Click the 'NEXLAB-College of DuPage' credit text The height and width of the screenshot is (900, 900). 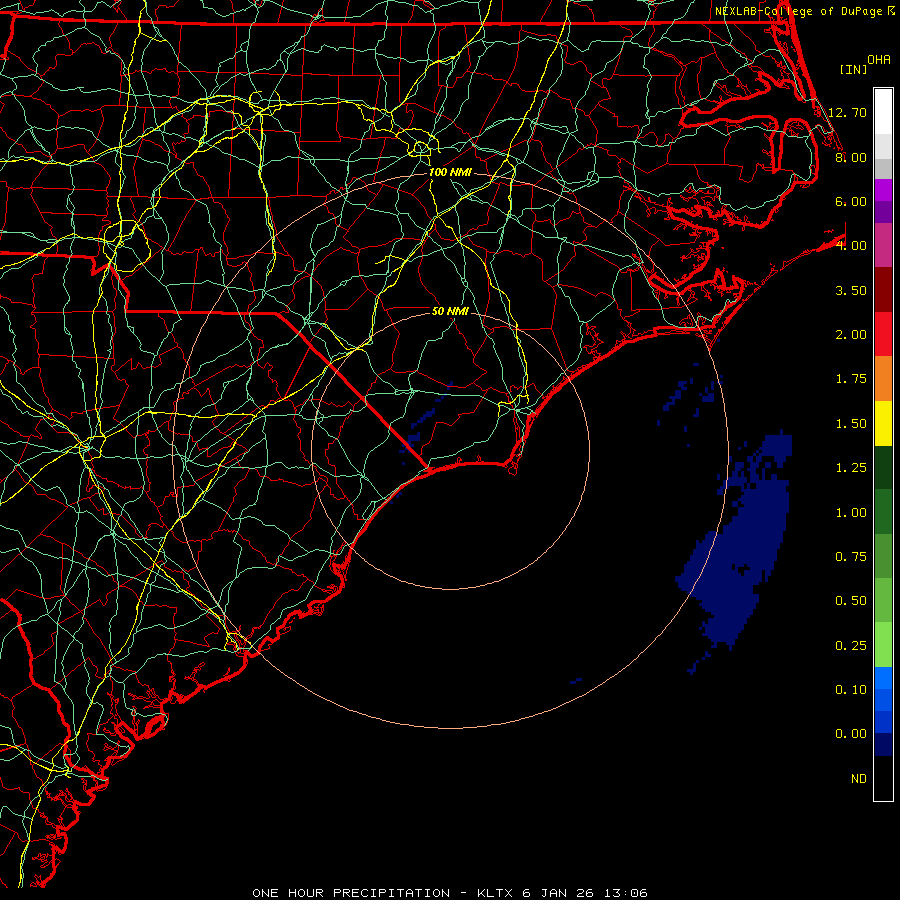coord(800,11)
